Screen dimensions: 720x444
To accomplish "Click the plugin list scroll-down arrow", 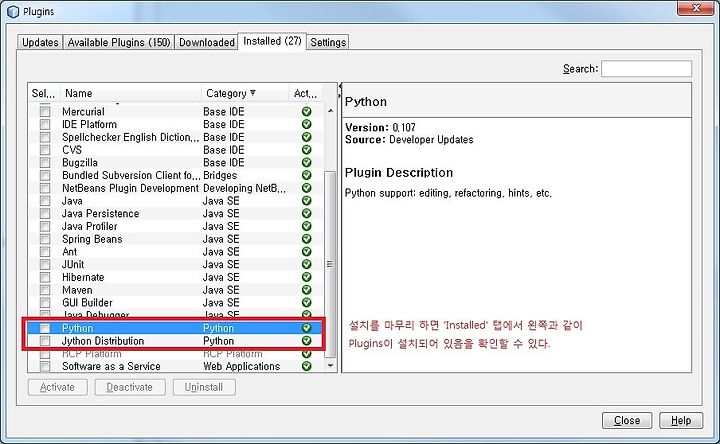I will click(x=330, y=365).
